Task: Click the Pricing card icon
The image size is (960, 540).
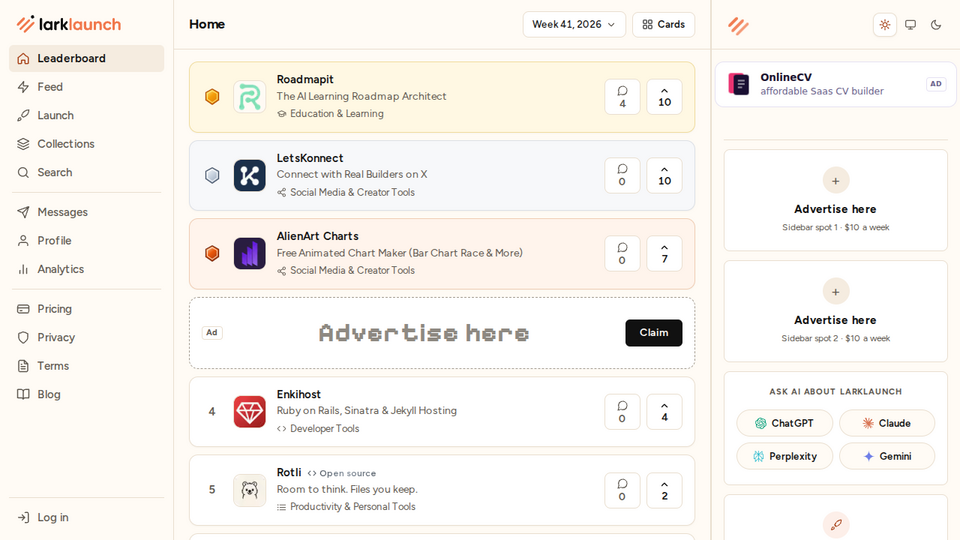Action: (23, 309)
